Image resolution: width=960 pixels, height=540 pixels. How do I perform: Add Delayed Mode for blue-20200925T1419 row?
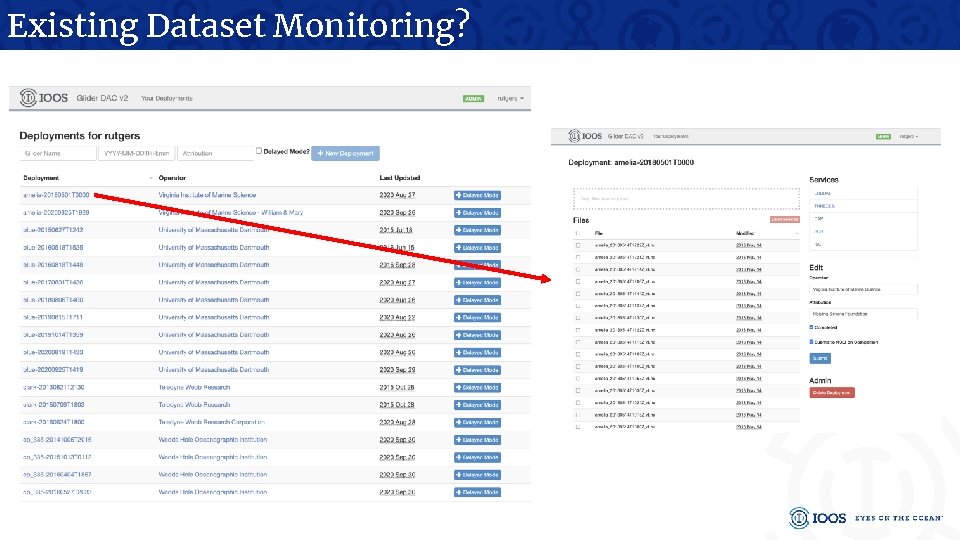(x=477, y=370)
